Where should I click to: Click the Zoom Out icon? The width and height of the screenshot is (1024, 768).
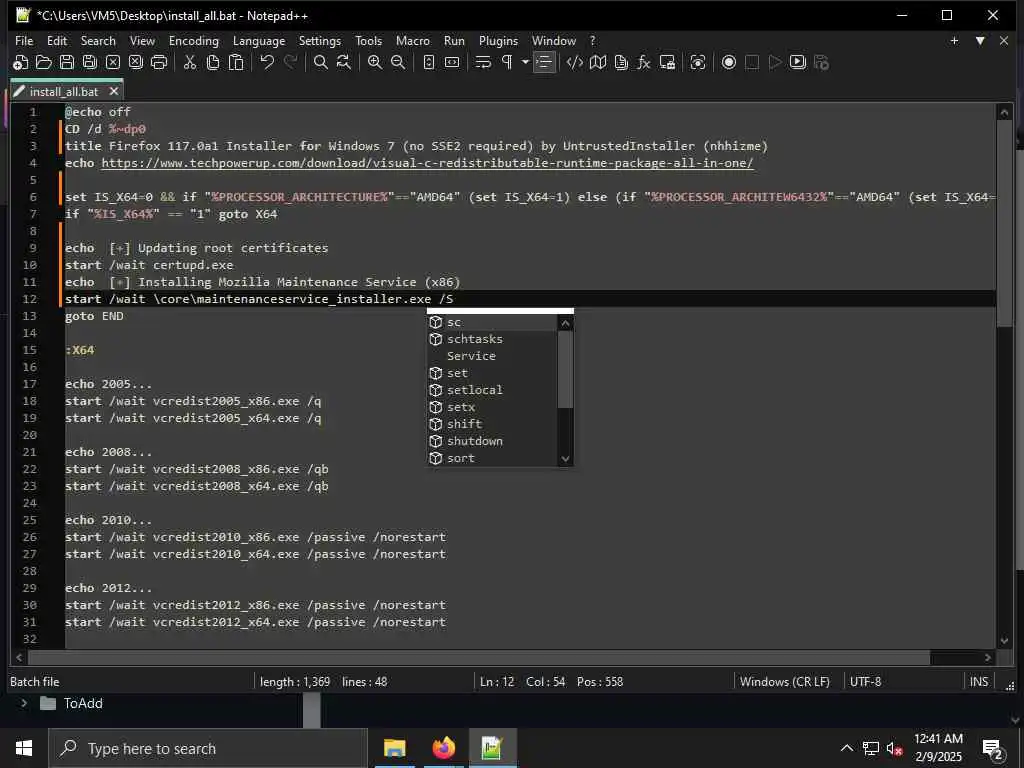pyautogui.click(x=398, y=63)
